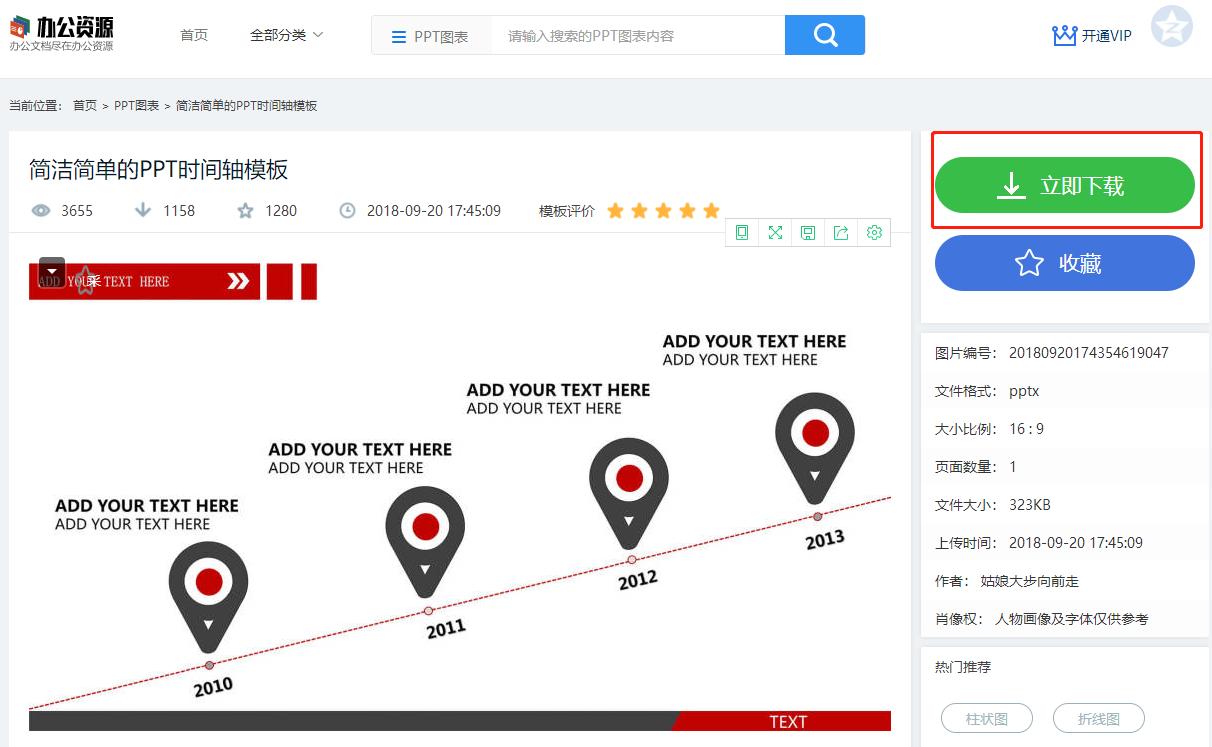Rate the template with the fifth star
1212x747 pixels.
(711, 211)
